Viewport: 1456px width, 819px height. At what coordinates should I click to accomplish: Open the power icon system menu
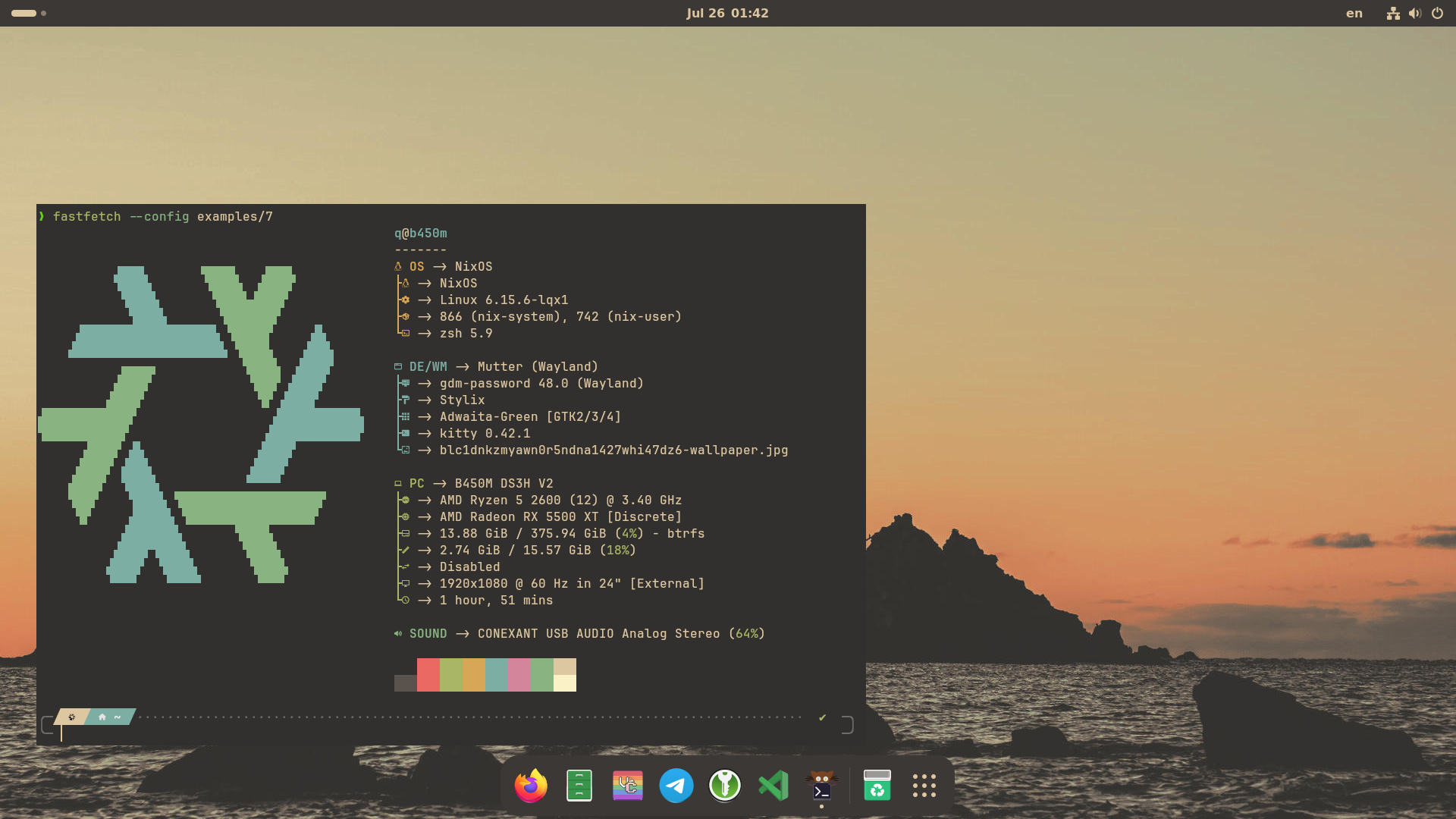coord(1437,13)
